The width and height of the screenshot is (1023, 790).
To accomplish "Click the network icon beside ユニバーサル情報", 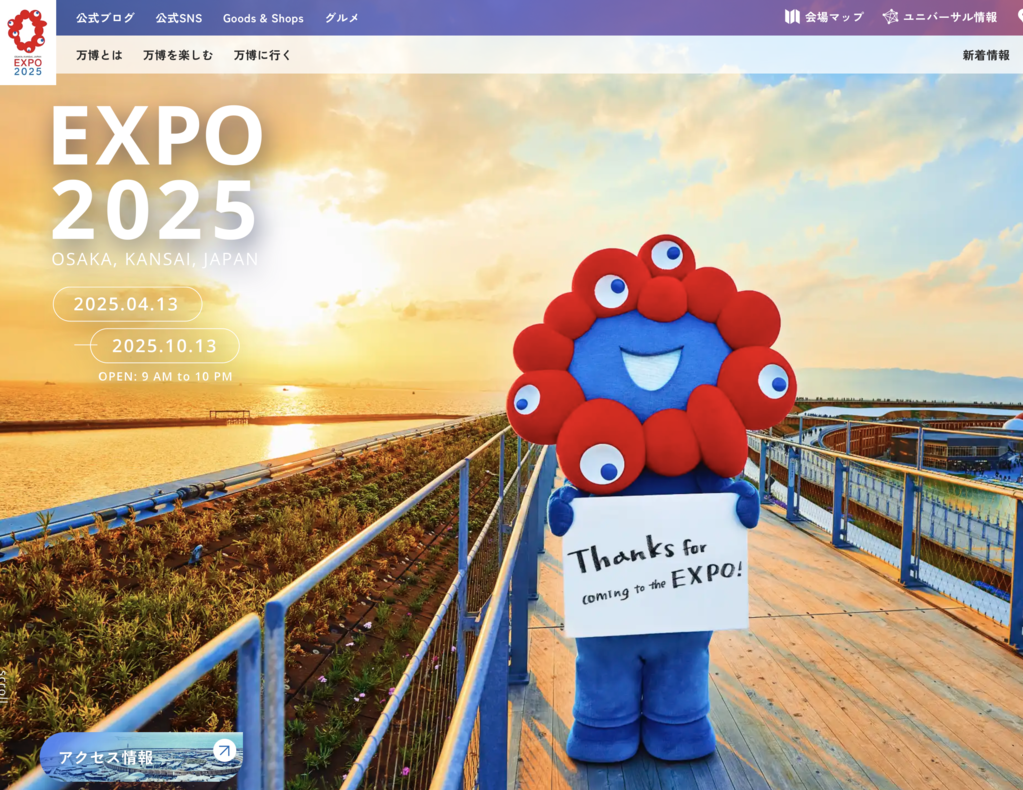I will [890, 17].
